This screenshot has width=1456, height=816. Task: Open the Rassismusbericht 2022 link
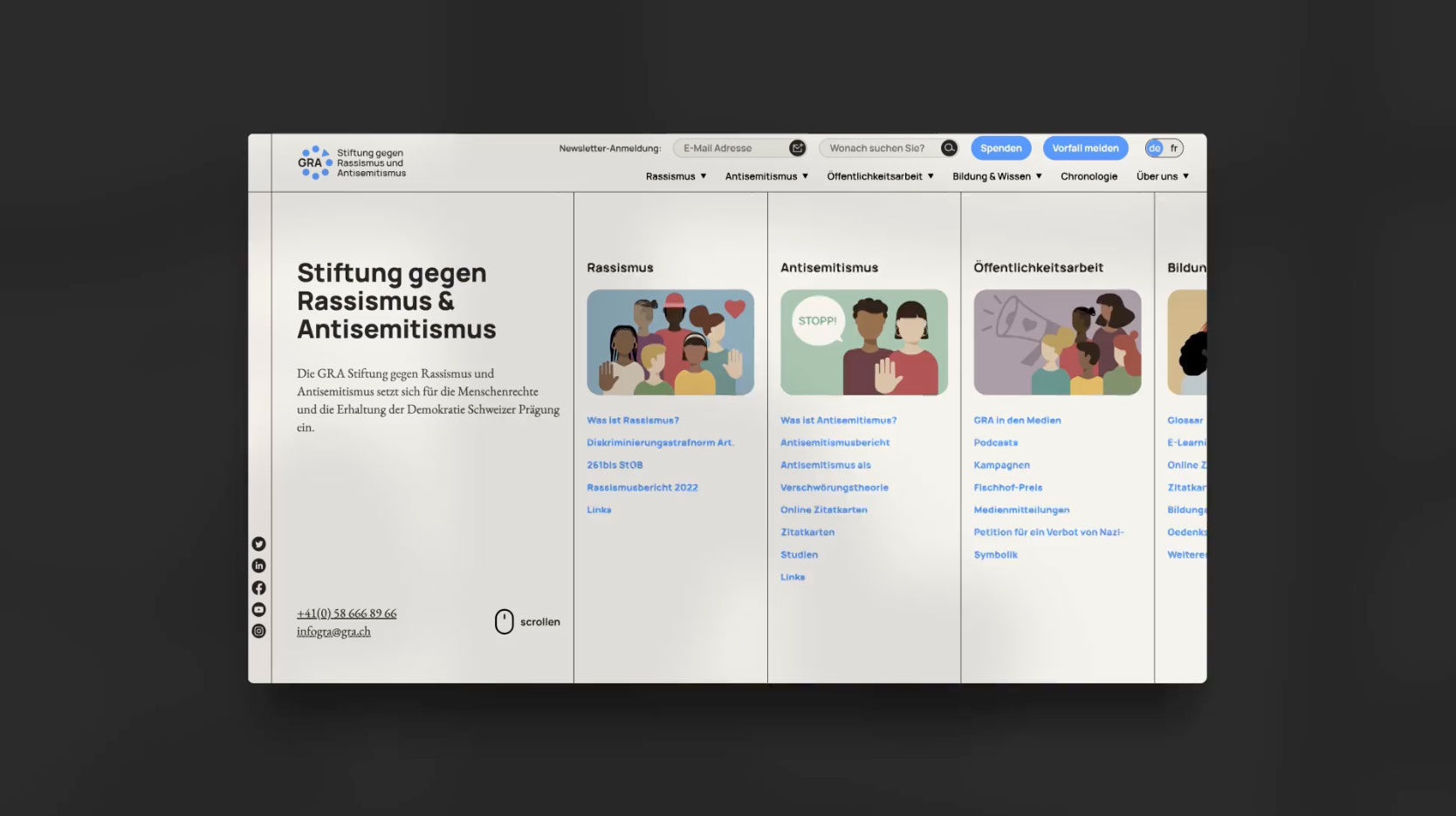pos(642,488)
